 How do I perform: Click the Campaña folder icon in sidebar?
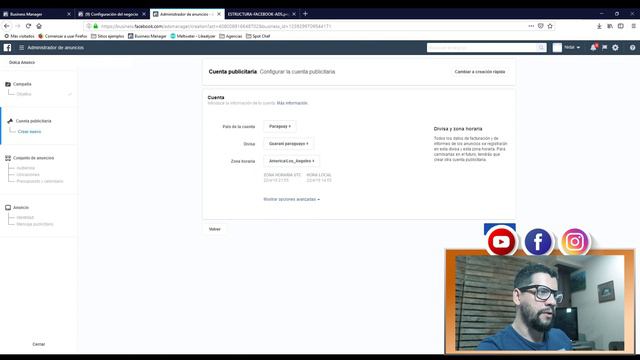pyautogui.click(x=8, y=84)
